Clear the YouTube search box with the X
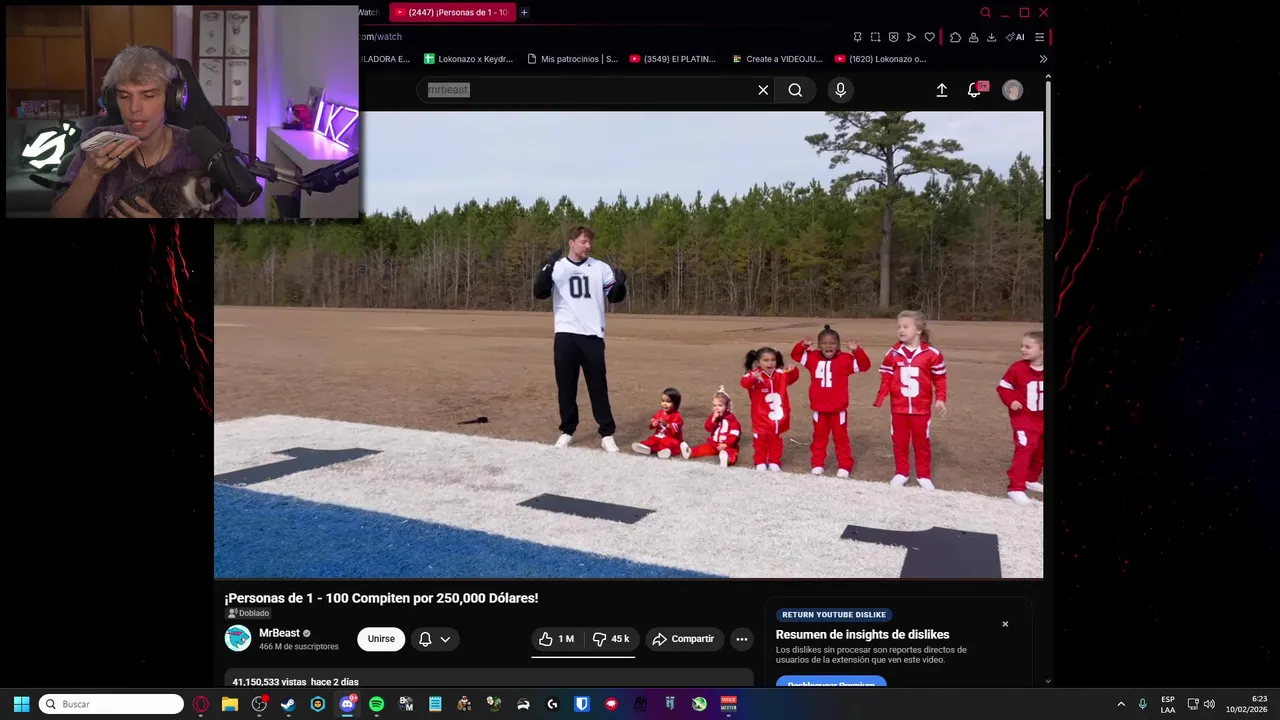 (x=763, y=90)
